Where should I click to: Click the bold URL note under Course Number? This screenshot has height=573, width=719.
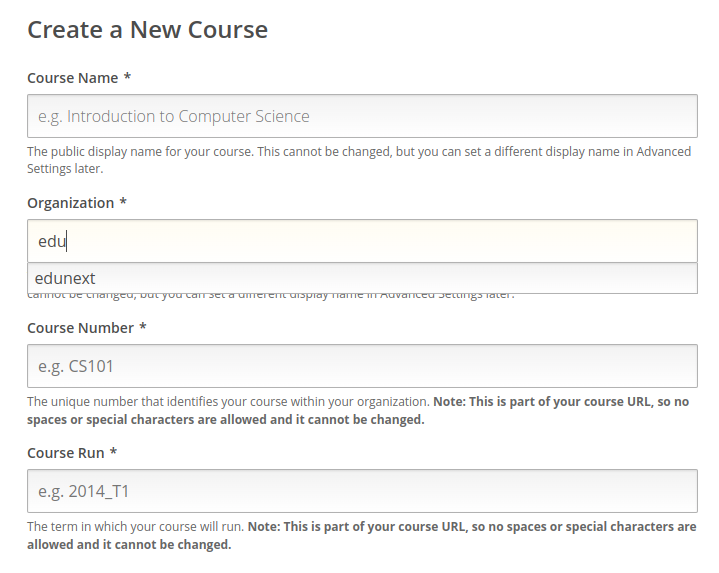pos(560,401)
